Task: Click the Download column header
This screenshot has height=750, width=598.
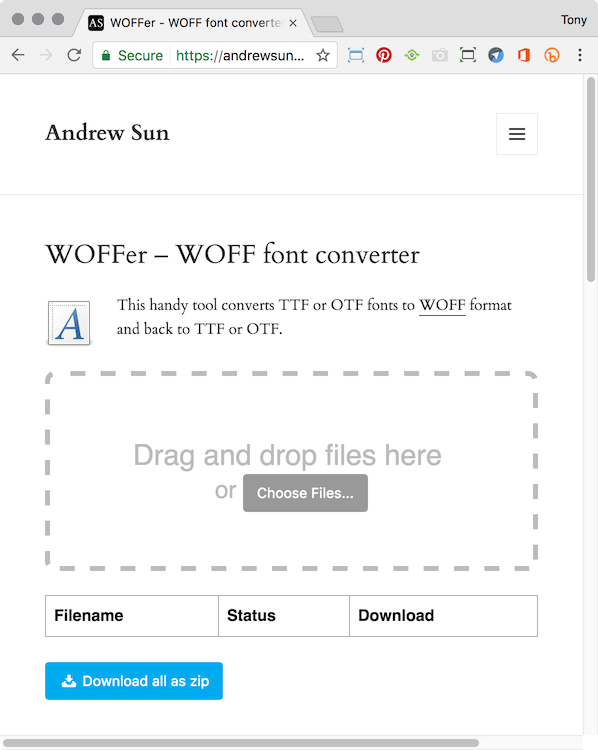Action: click(443, 616)
